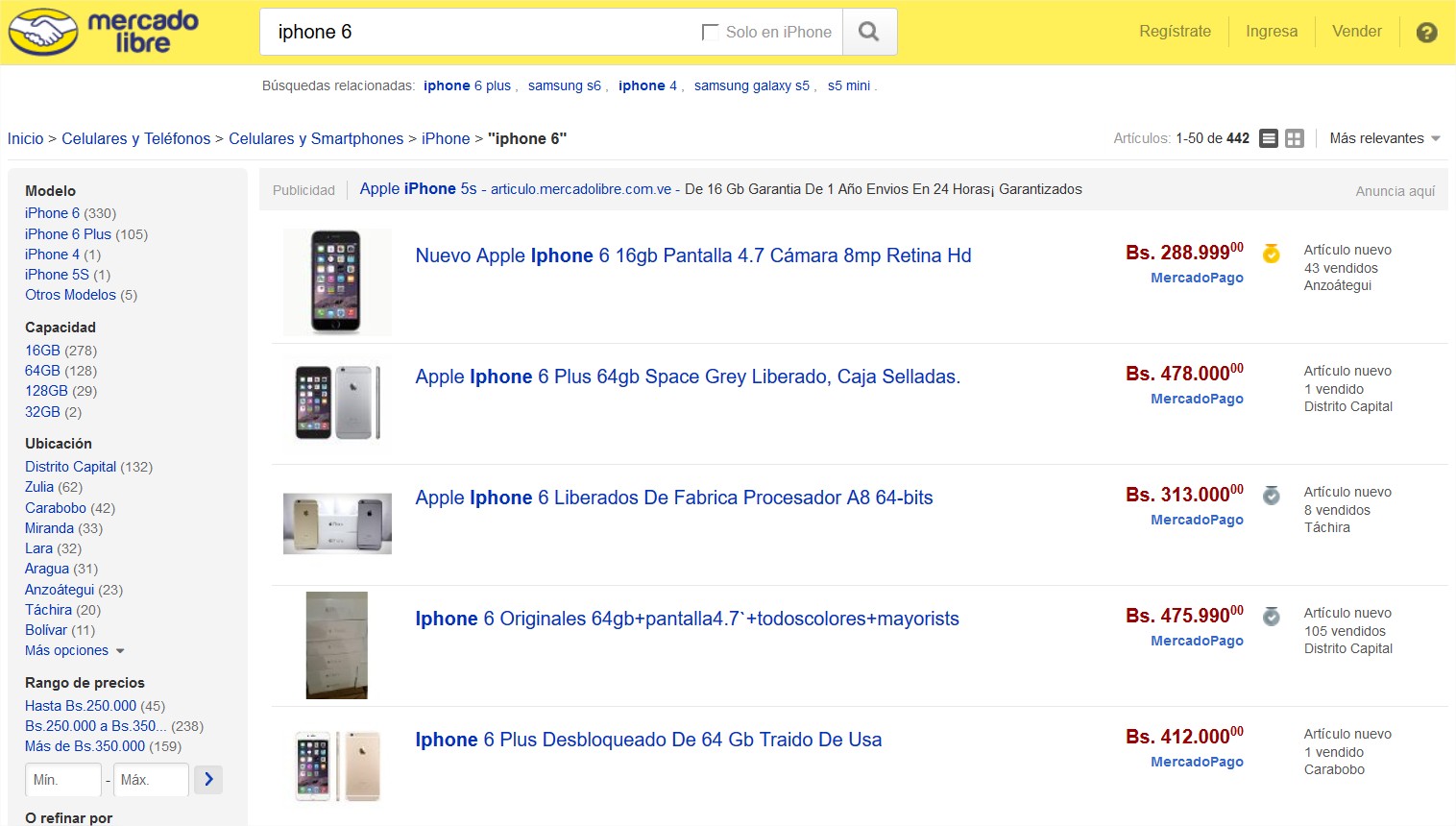Screen dimensions: 1456x826
Task: Open listing Iphone 6 Originales 64gb+pantalla4.7
Action: [x=687, y=619]
